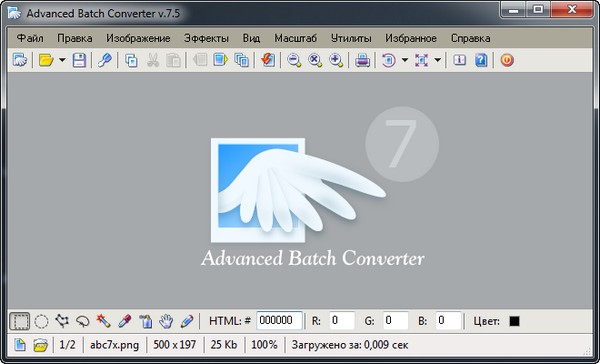Viewport: 600px width, 364px height.
Task: Open the Файл menu
Action: tap(30, 38)
